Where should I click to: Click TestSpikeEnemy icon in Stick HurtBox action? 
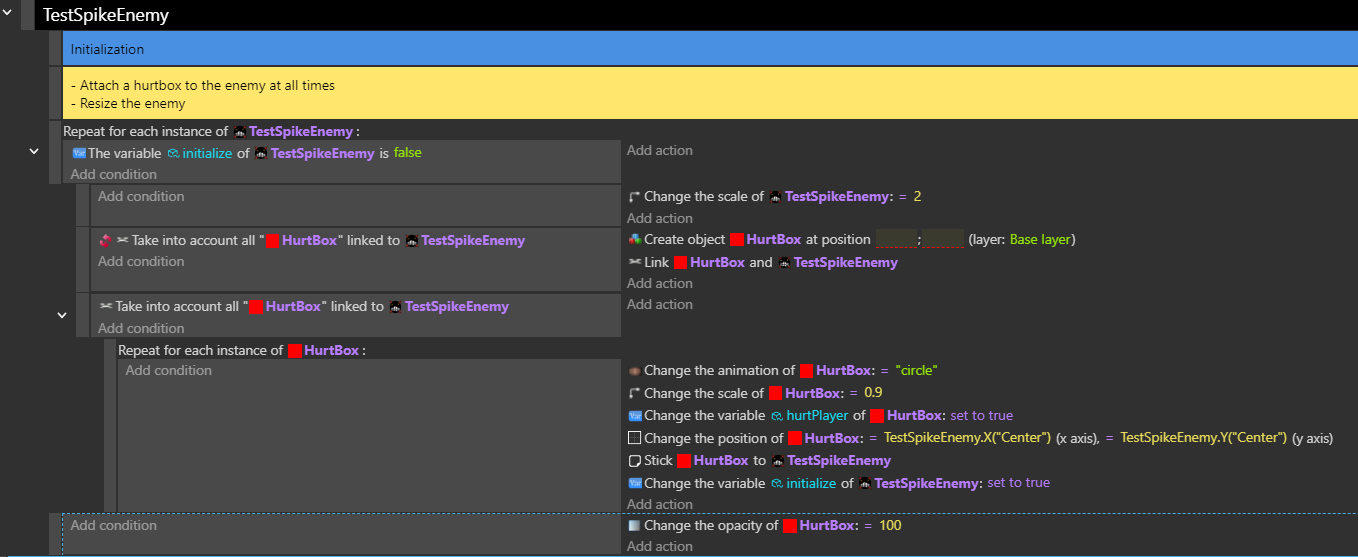778,461
